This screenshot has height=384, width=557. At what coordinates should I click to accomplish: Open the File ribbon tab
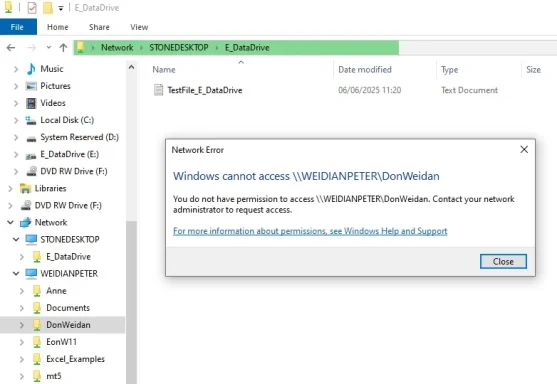tap(18, 27)
